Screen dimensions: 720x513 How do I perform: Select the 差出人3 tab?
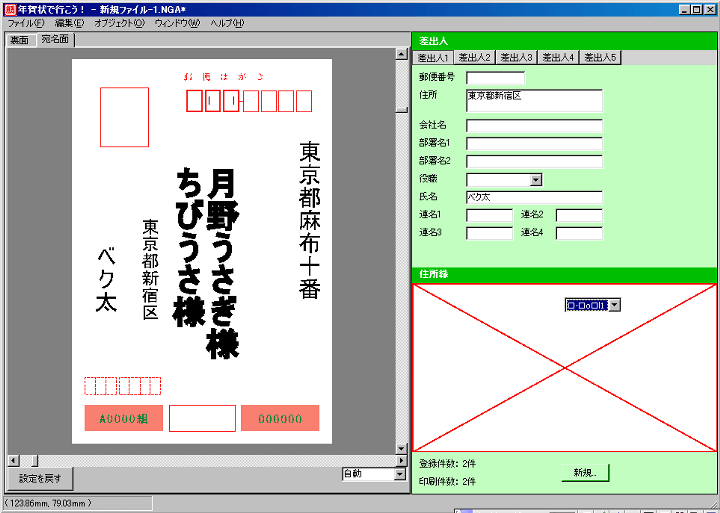tap(516, 57)
